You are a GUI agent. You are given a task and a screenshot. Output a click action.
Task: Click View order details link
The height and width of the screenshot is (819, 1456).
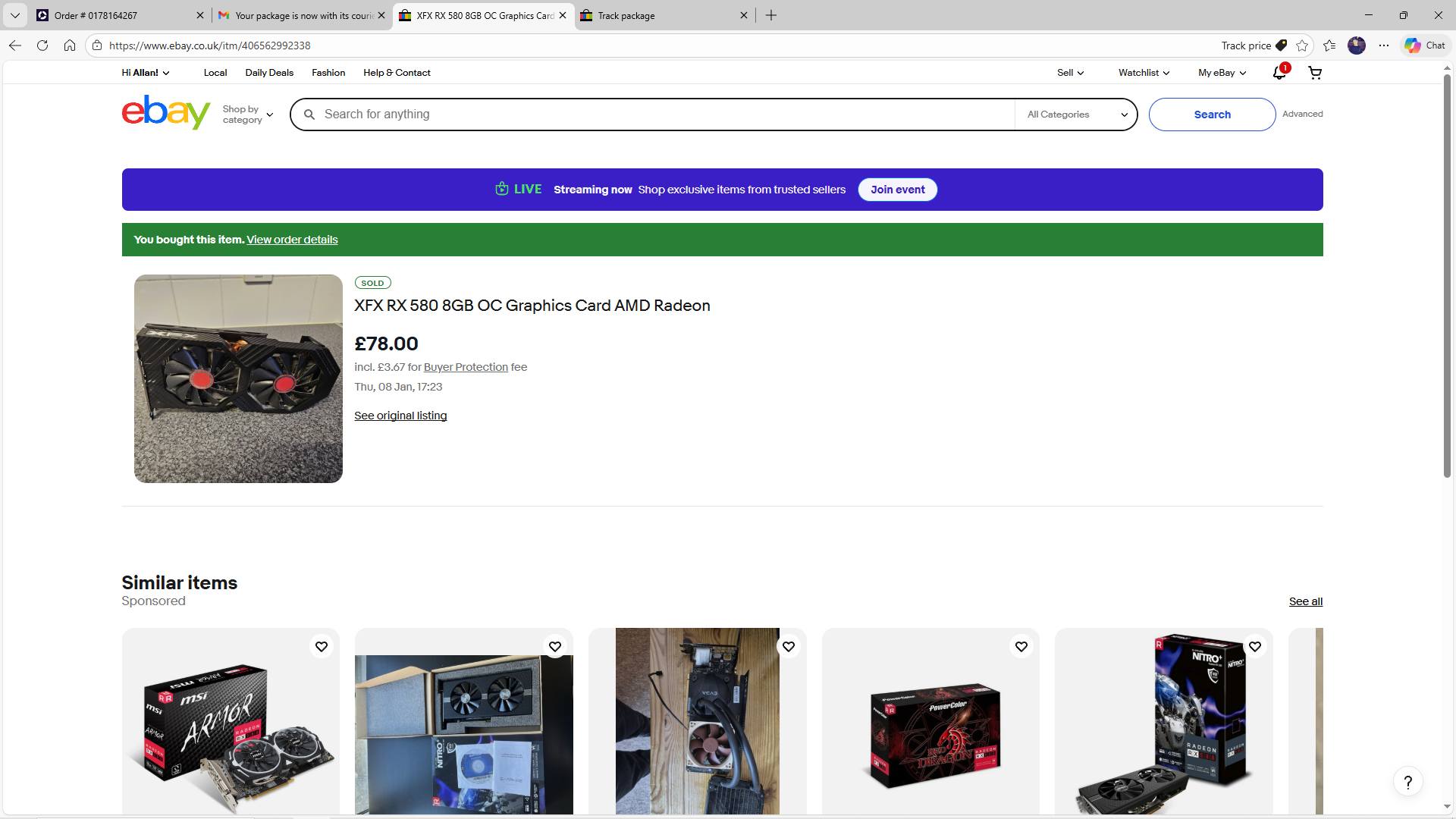292,240
